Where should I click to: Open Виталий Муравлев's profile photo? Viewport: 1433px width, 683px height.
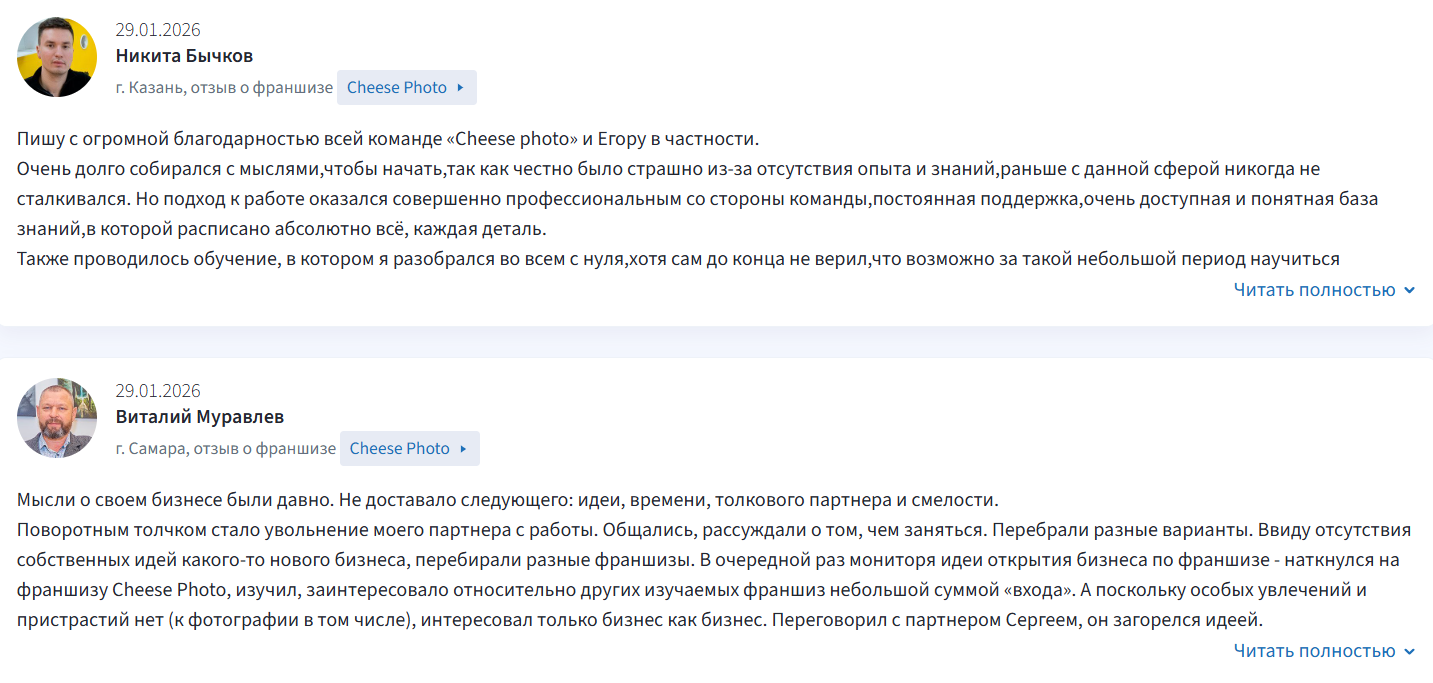[x=57, y=418]
